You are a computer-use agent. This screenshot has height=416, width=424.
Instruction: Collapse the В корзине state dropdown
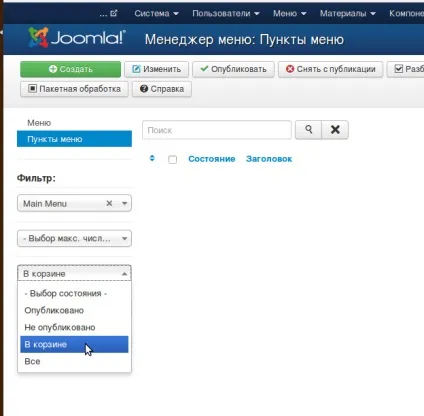(74, 274)
